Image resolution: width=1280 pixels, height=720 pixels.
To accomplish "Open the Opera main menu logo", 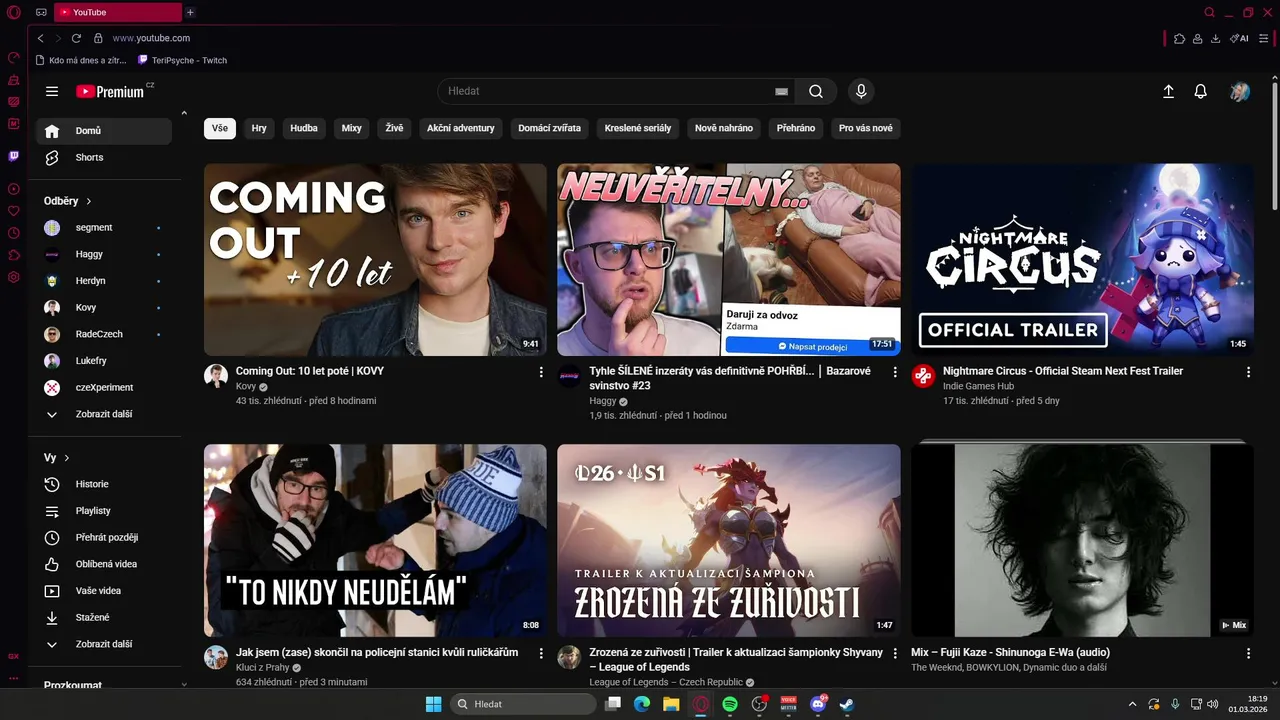I will click(14, 12).
